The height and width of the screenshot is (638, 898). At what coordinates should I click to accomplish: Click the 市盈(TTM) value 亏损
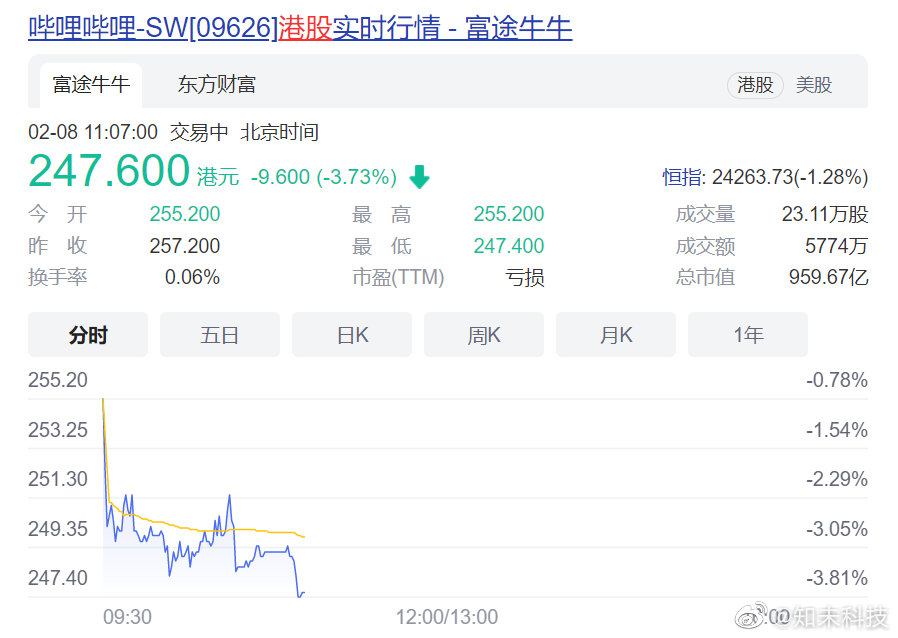[x=524, y=278]
